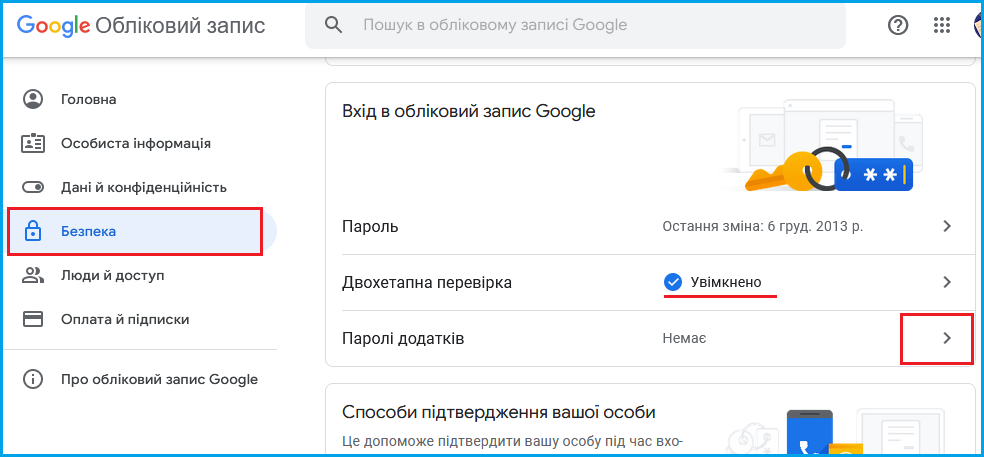
Task: Click the blue checkmark beside Увімкнено
Action: click(673, 282)
